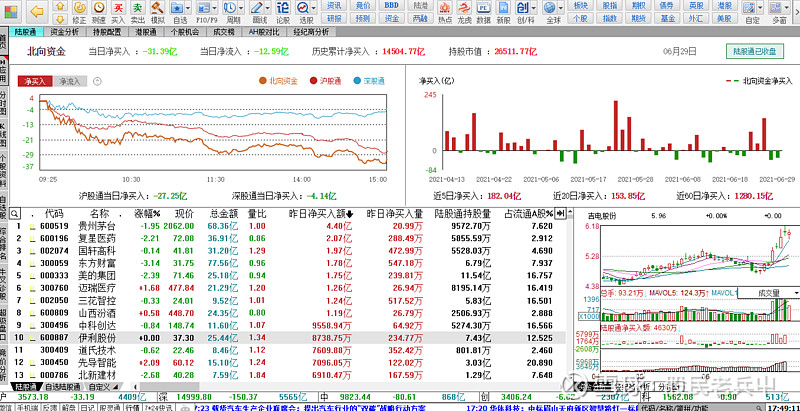800x411 pixels.
Task: Toggle the 北向资金 line legend
Action: [x=278, y=81]
